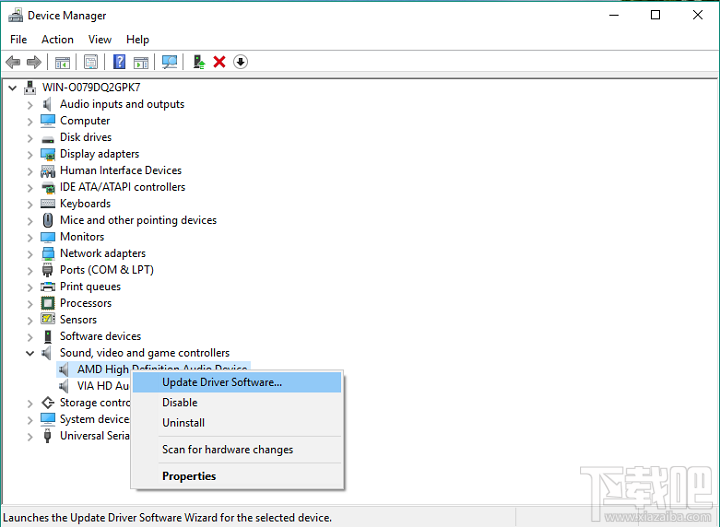Click the Processors chip icon
This screenshot has width=720, height=527.
coord(48,303)
